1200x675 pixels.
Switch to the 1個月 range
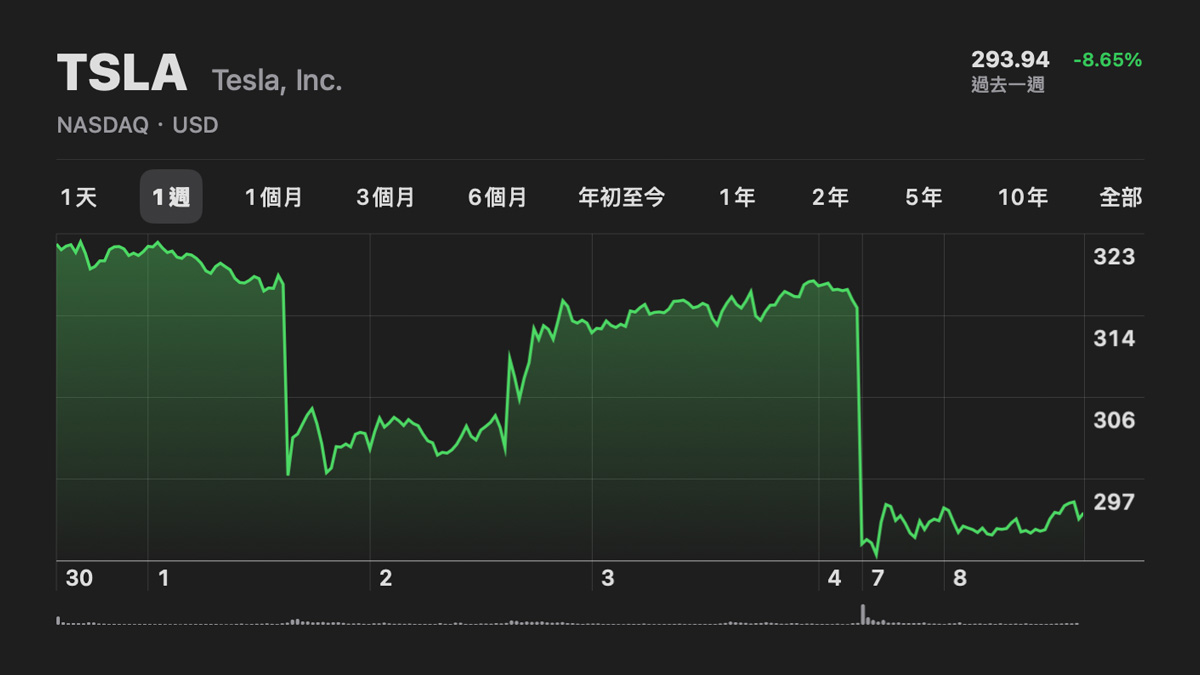[x=274, y=197]
